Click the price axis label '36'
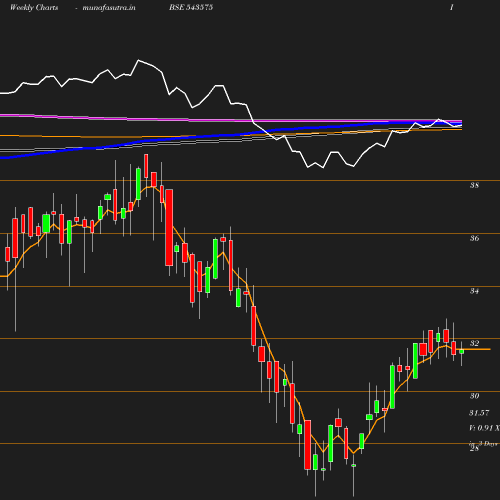This screenshot has width=500, height=500. click(474, 238)
